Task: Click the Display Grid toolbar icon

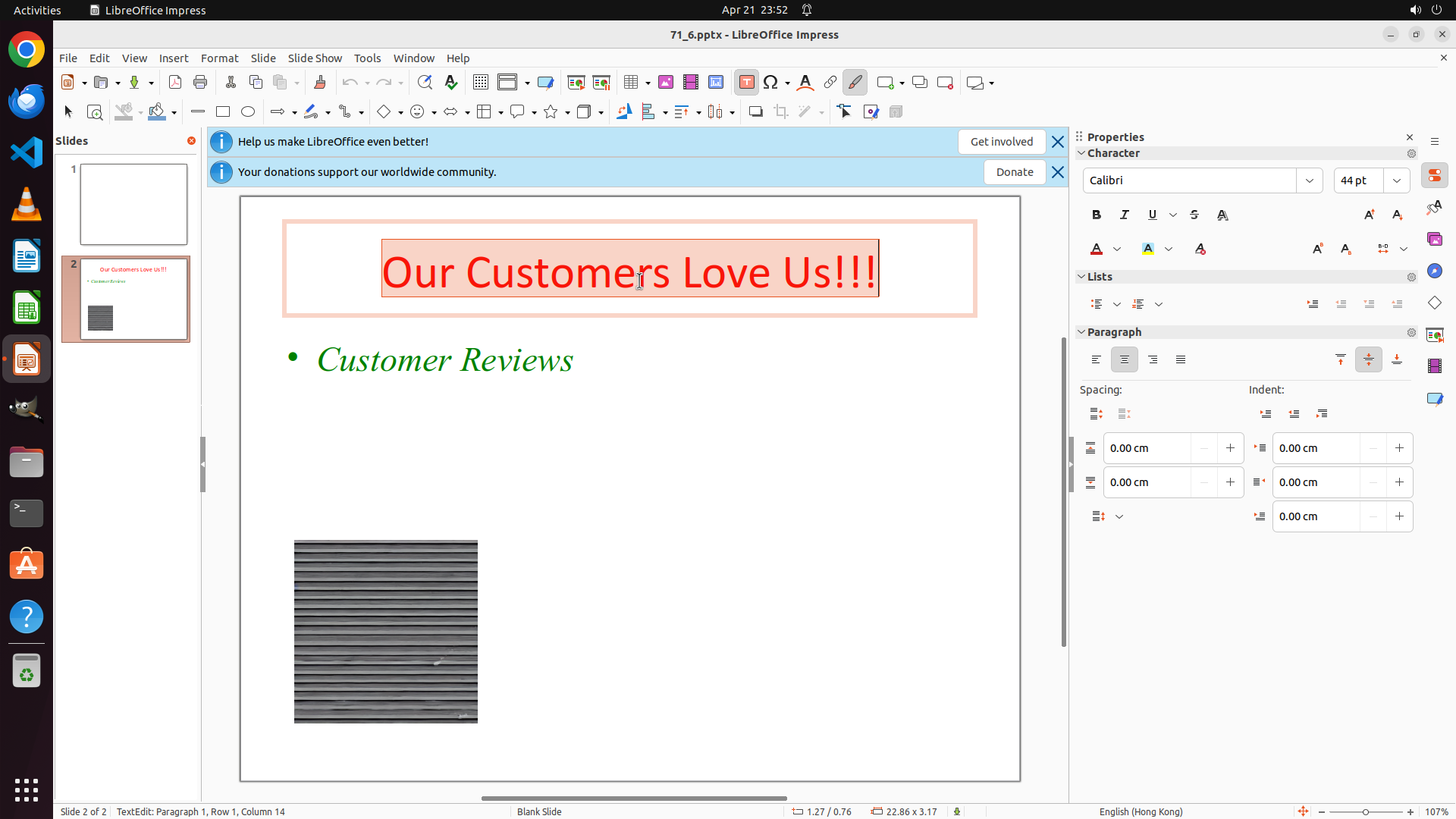Action: [481, 83]
